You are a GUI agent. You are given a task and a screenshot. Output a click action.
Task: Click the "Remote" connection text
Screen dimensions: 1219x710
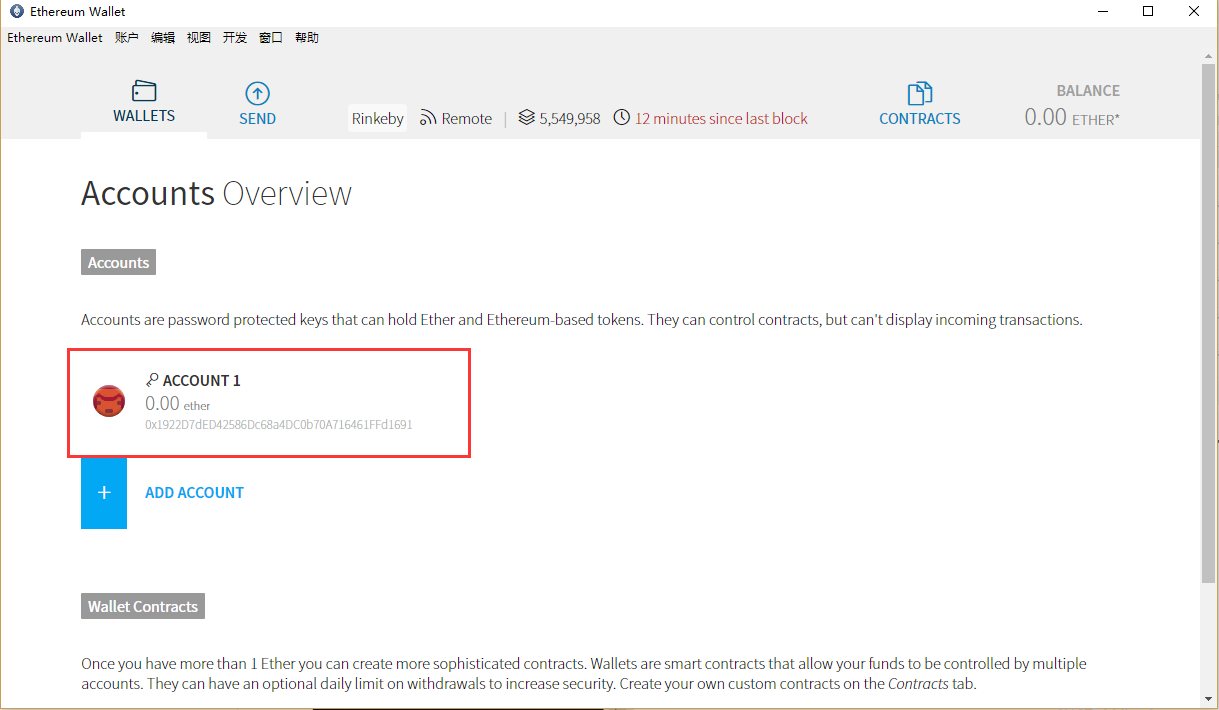pos(467,118)
